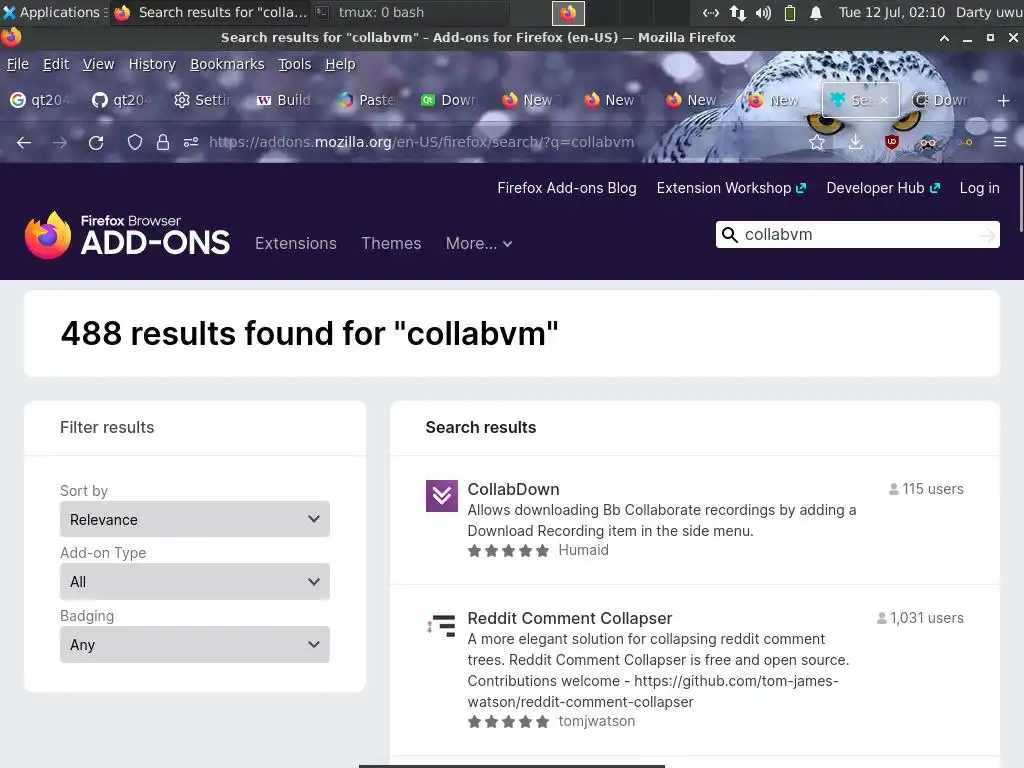Screen dimensions: 1024x768
Task: Open the Bookmarks menu
Action: [227, 64]
